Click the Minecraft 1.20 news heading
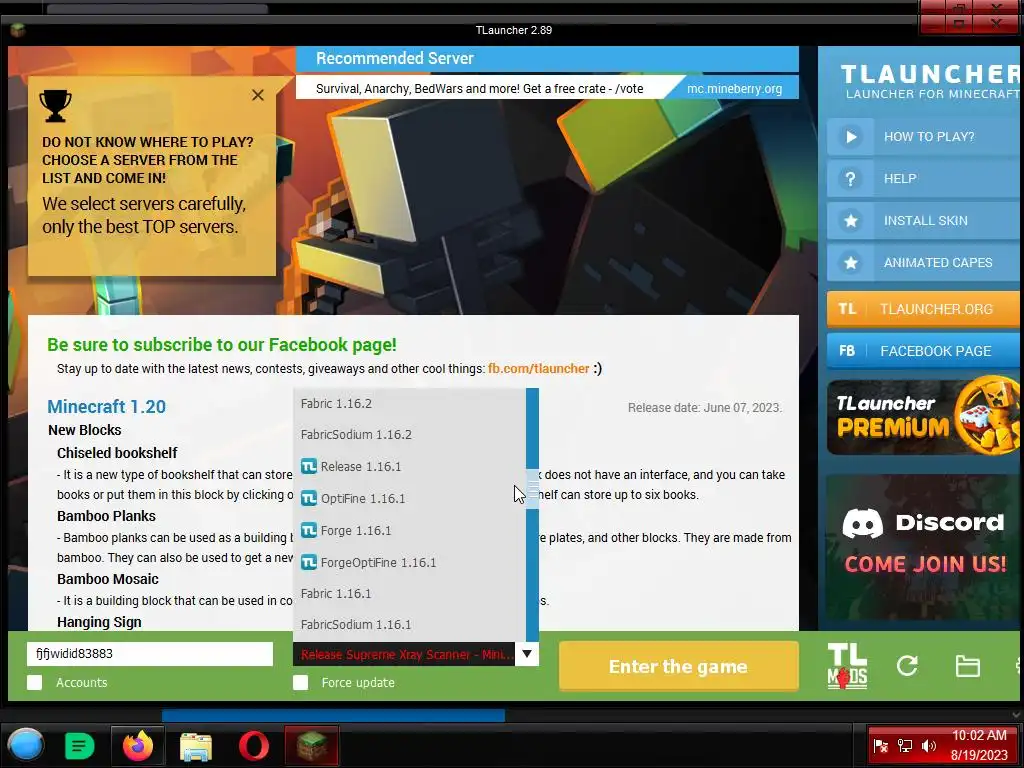Viewport: 1024px width, 768px height. coord(106,407)
